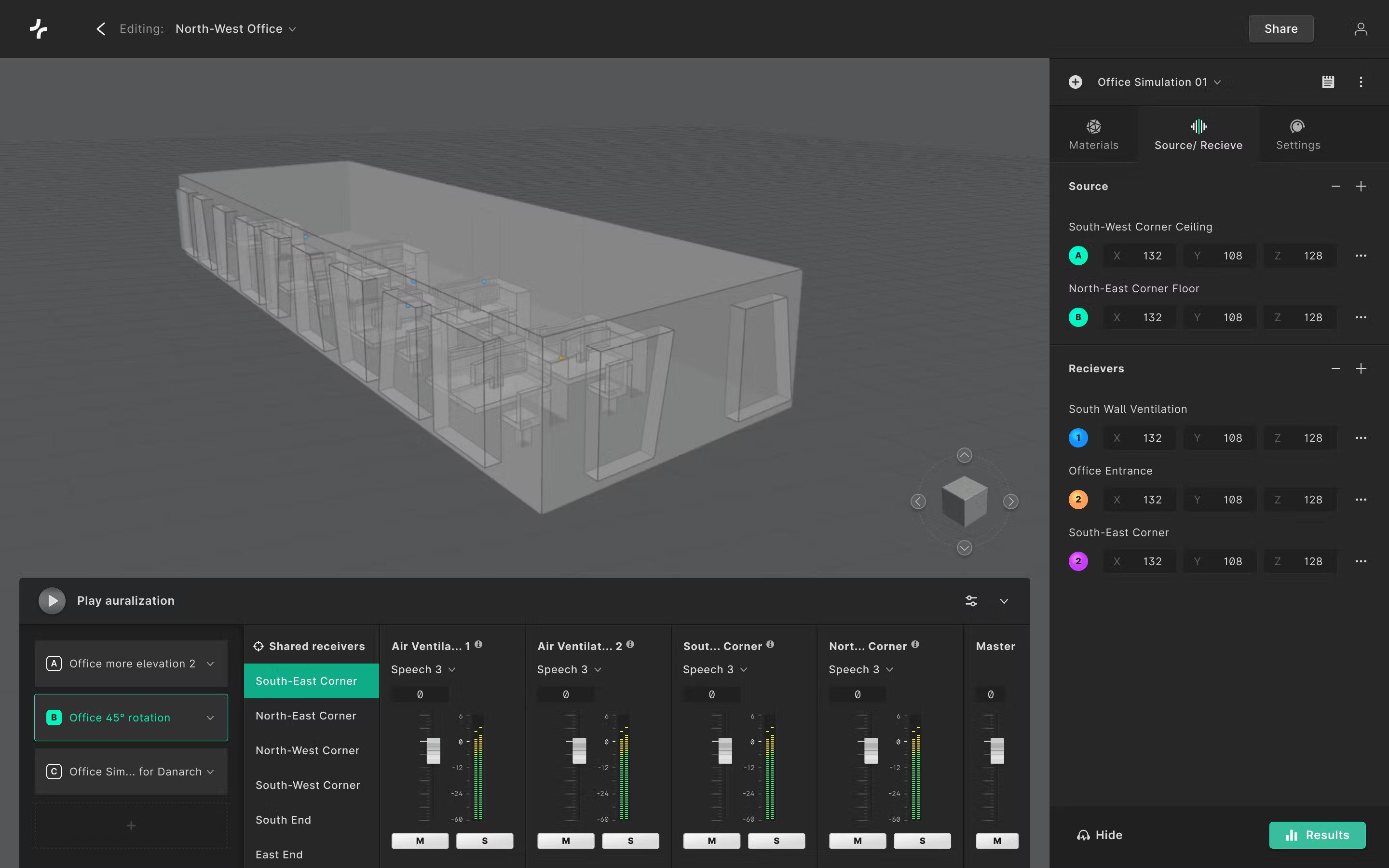Click the save simulation icon
This screenshot has height=868, width=1389.
(x=1328, y=81)
